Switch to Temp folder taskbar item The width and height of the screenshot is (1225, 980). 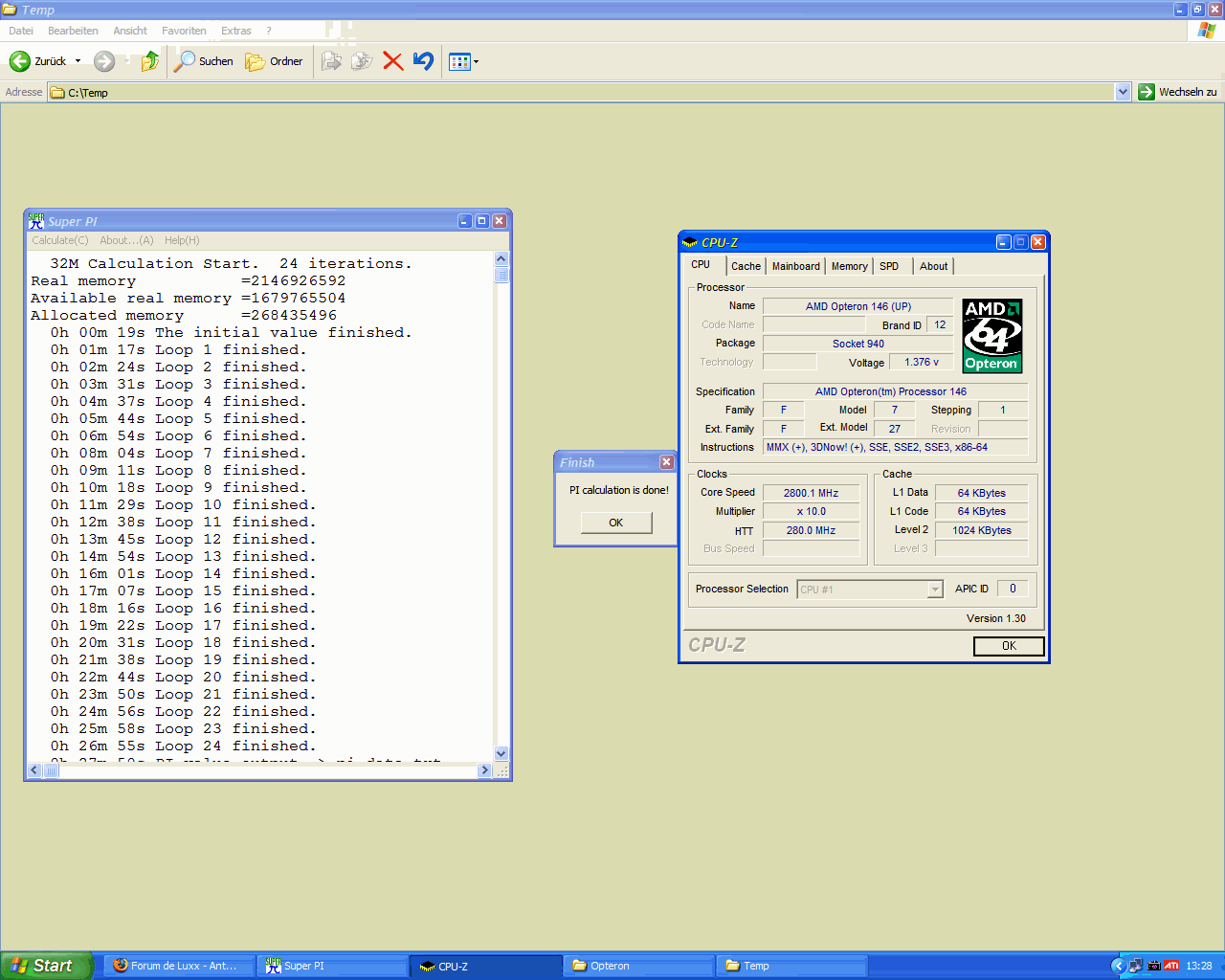click(x=792, y=966)
